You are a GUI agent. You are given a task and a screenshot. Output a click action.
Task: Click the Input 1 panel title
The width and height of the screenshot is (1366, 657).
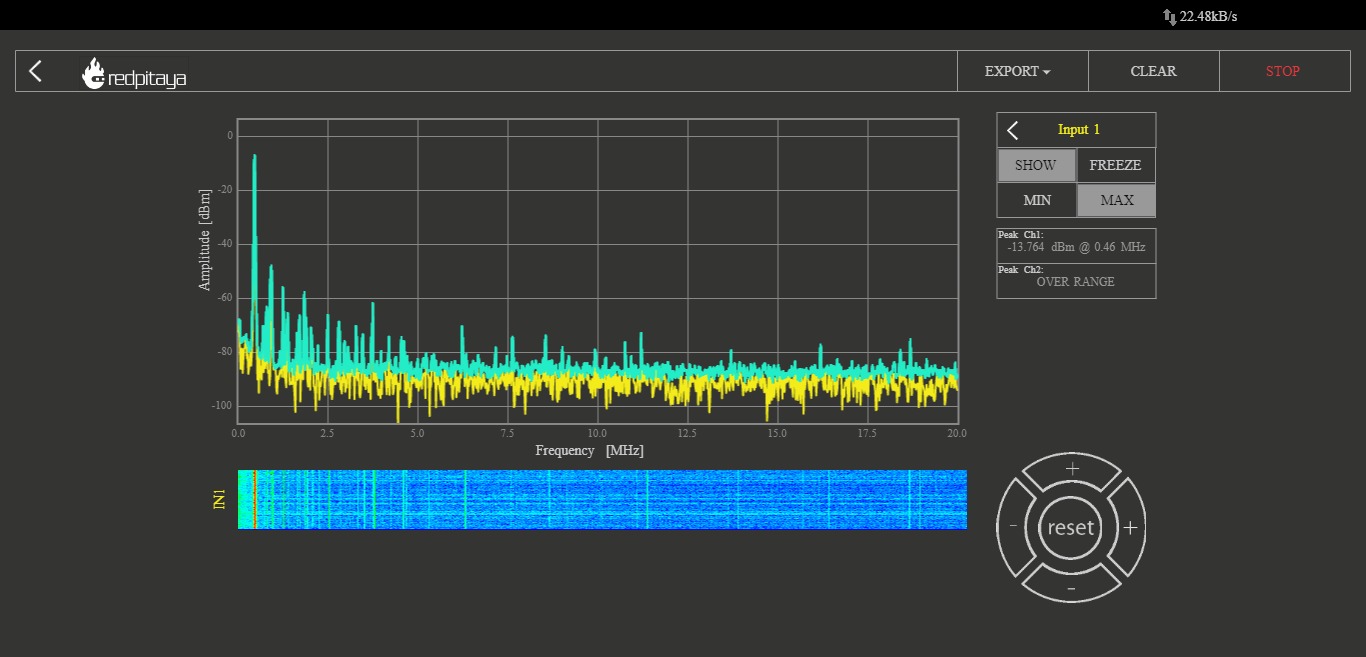1079,130
